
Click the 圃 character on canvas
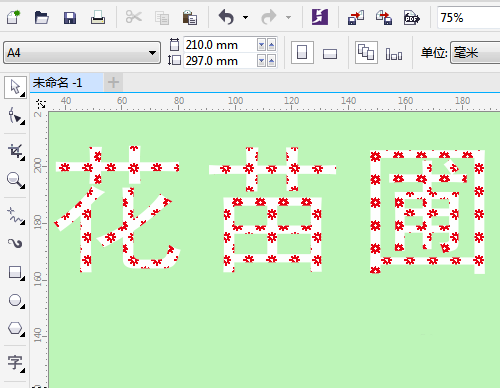427,212
